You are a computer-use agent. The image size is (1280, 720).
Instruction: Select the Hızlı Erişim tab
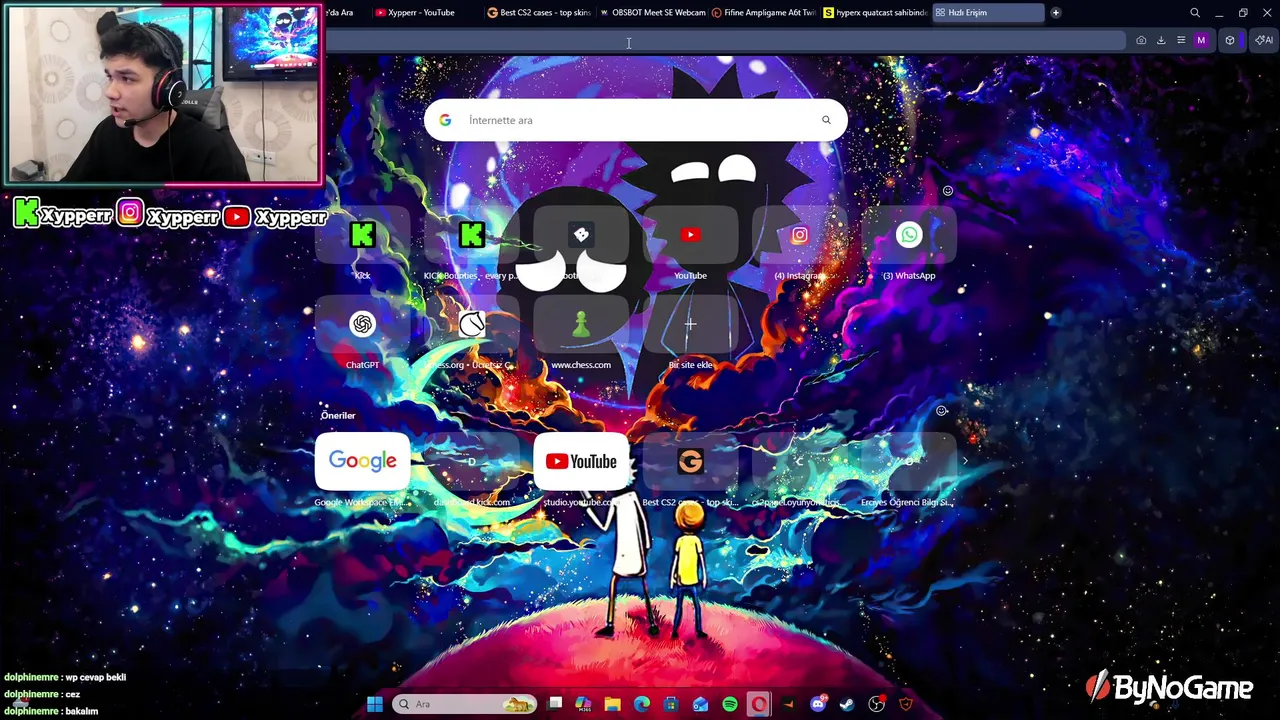988,12
